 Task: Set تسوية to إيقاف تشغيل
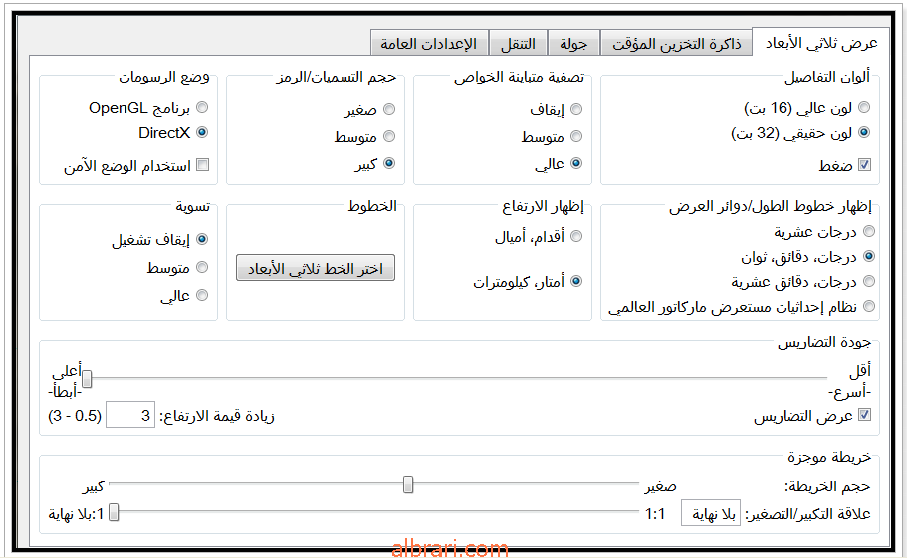pos(202,239)
